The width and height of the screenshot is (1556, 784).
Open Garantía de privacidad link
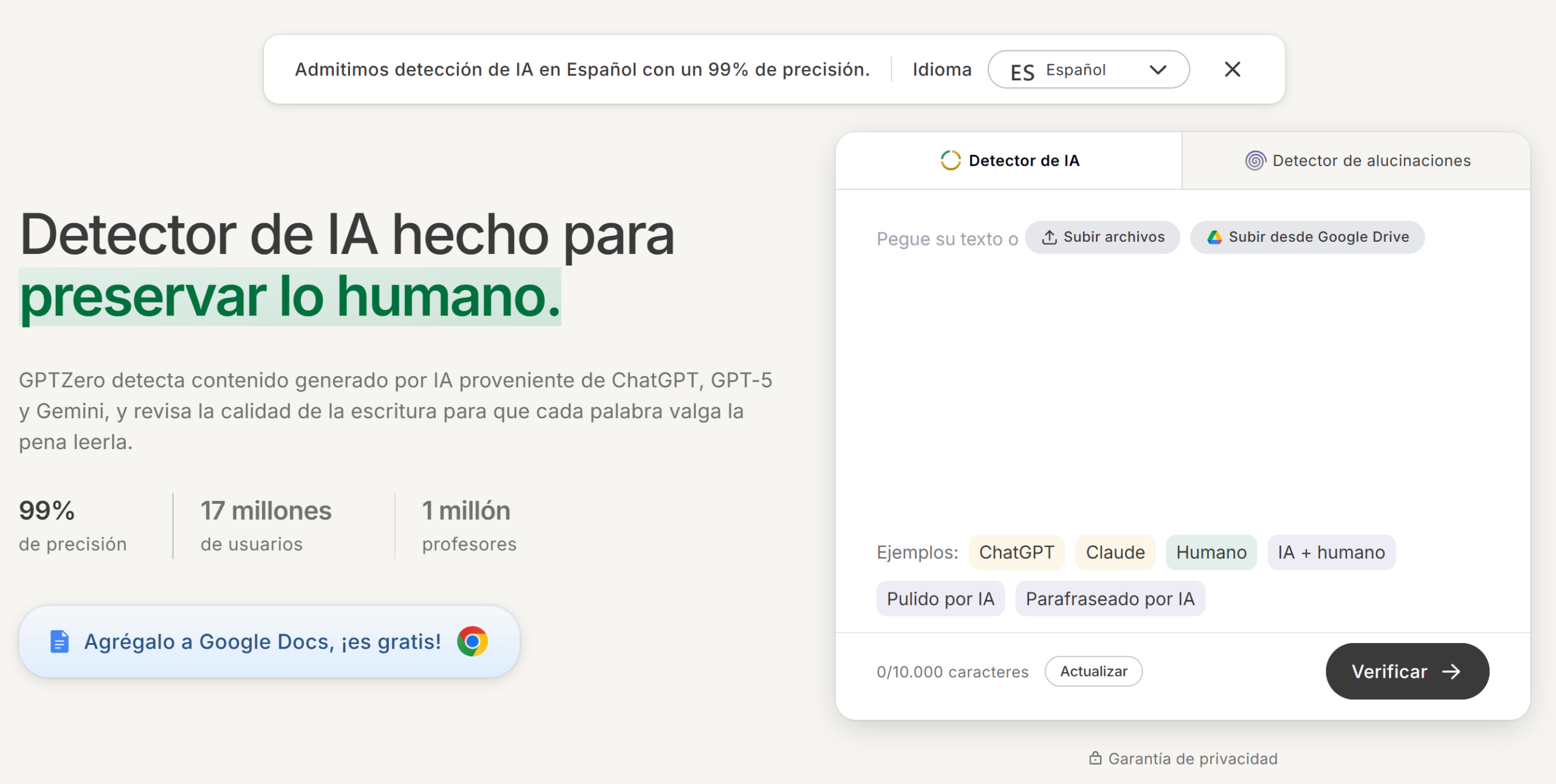1183,758
